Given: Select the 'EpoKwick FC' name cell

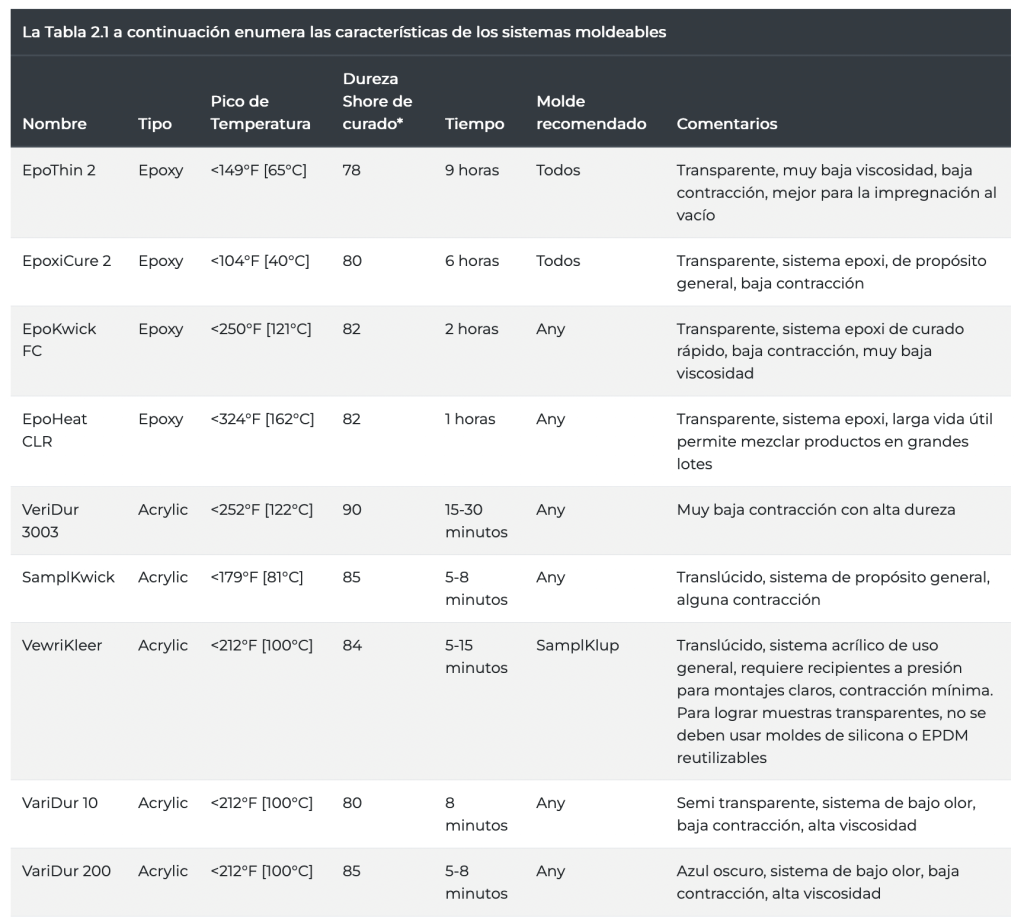Looking at the screenshot, I should 59,340.
